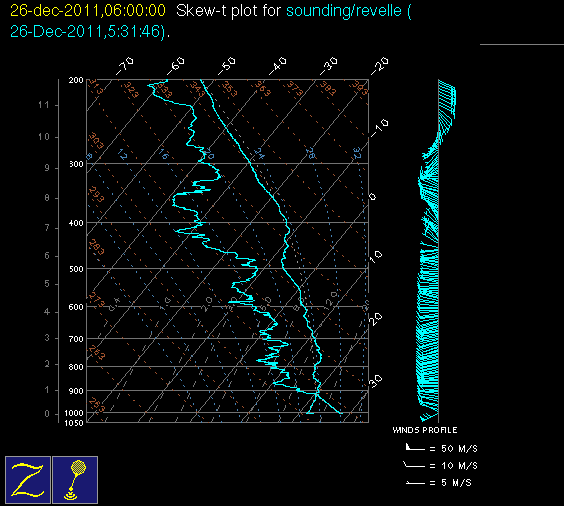Viewport: 564px width, 506px height.
Task: Click the 5 km altitude tick label
Action: tap(47, 284)
